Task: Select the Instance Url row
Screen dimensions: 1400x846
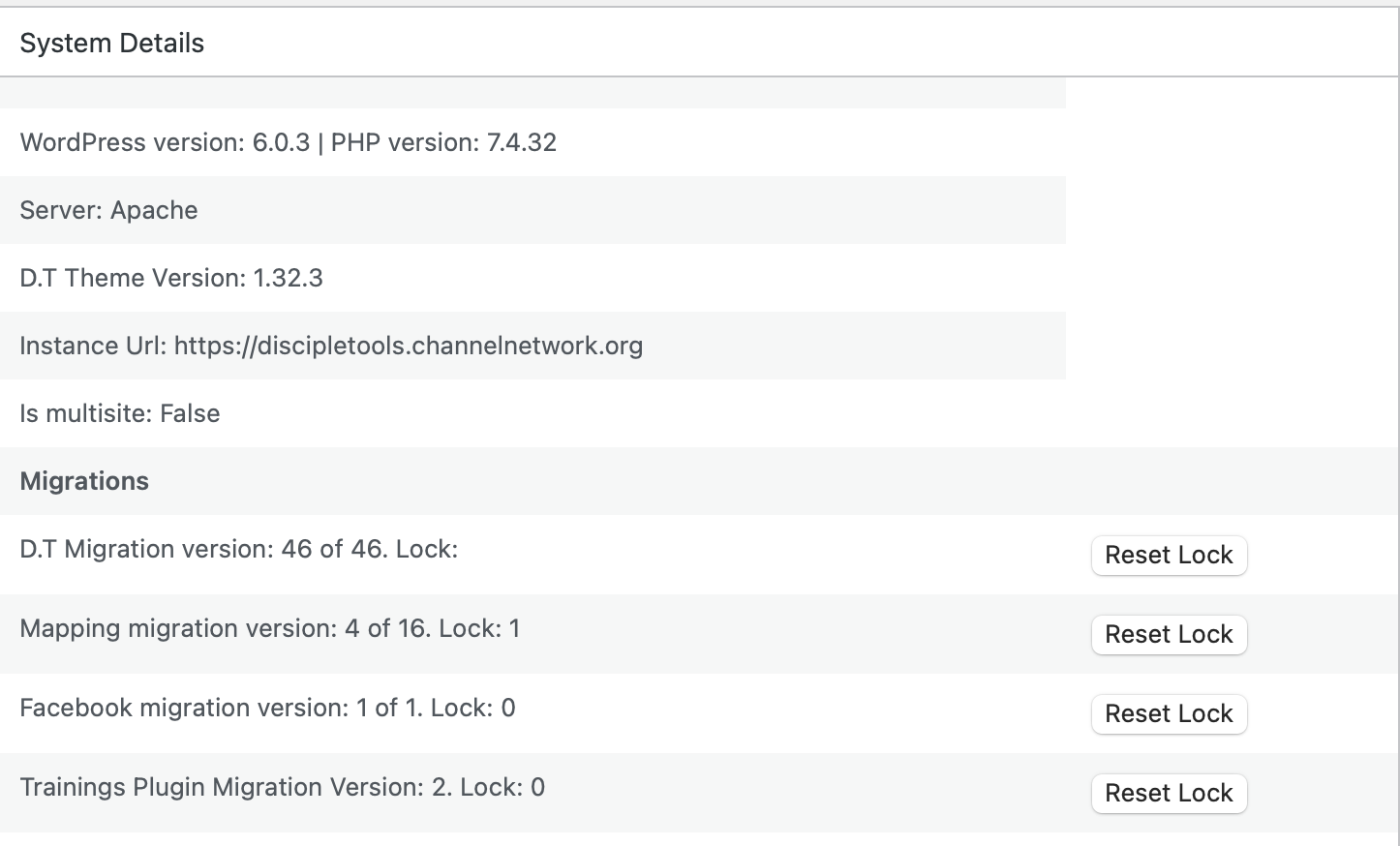Action: pyautogui.click(x=331, y=346)
